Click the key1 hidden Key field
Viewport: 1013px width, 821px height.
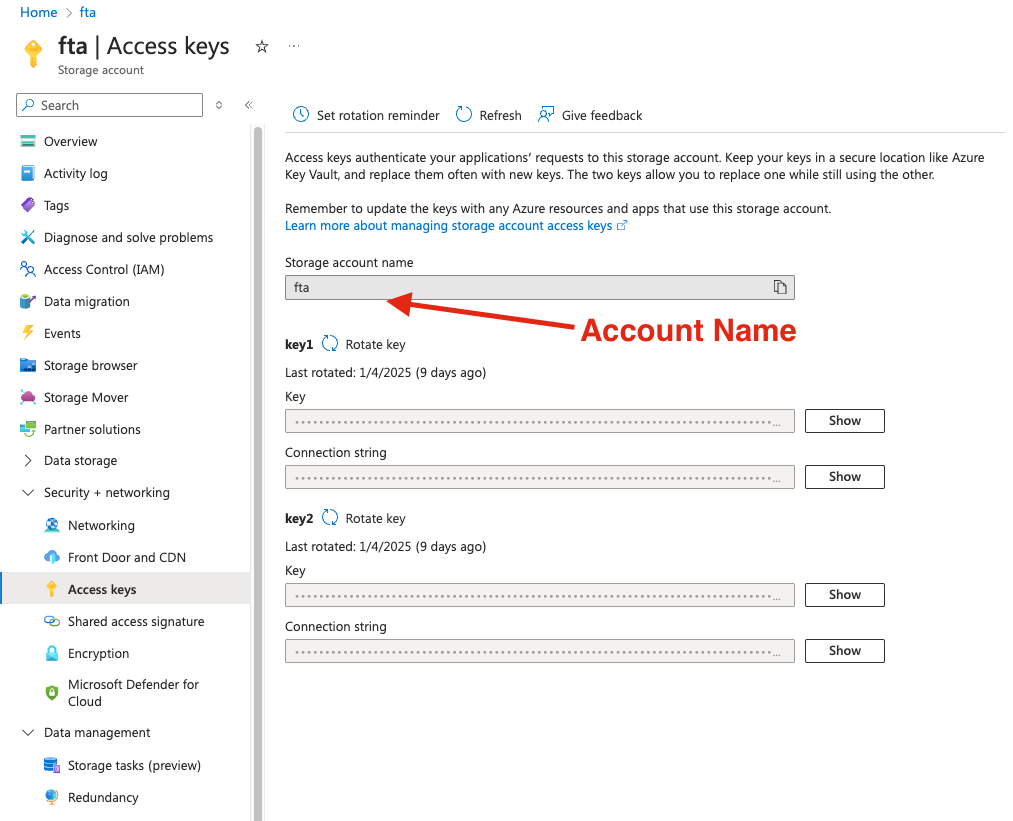tap(539, 421)
